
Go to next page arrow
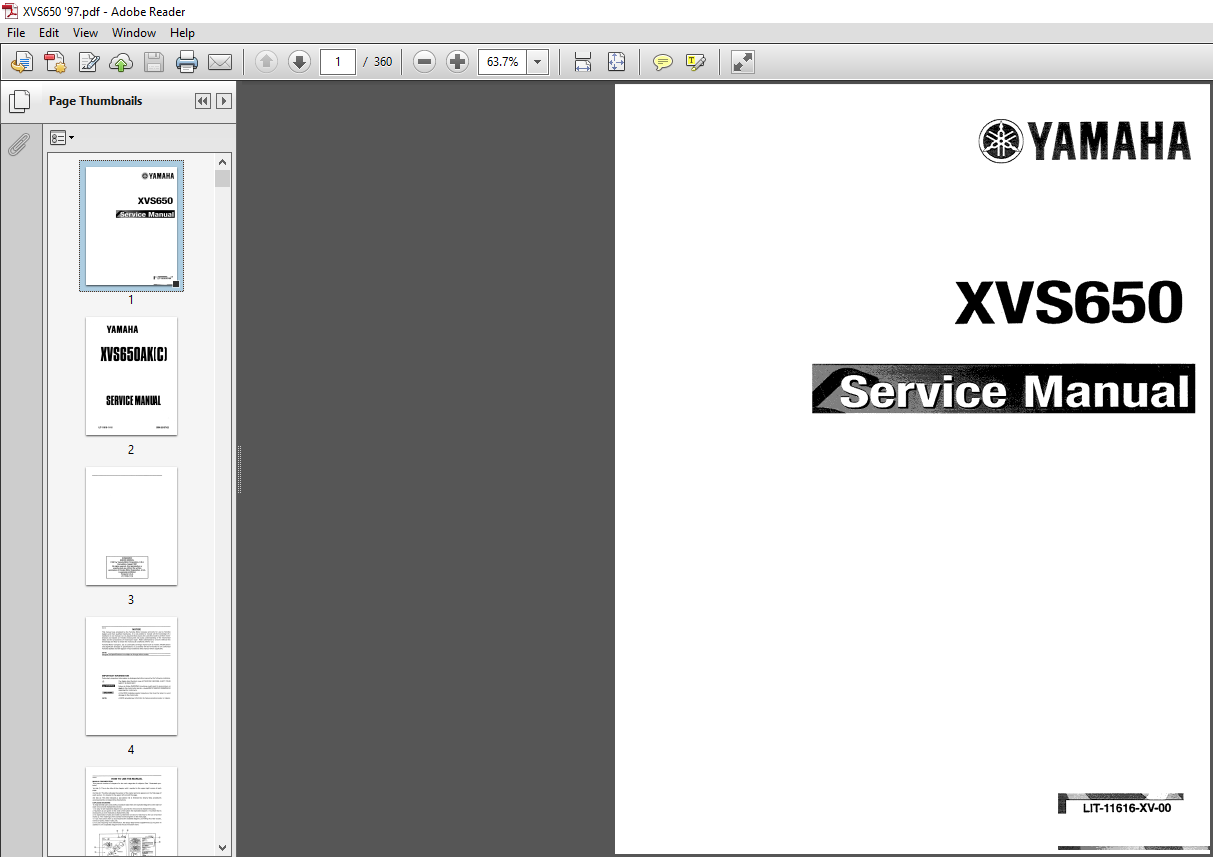tap(299, 62)
